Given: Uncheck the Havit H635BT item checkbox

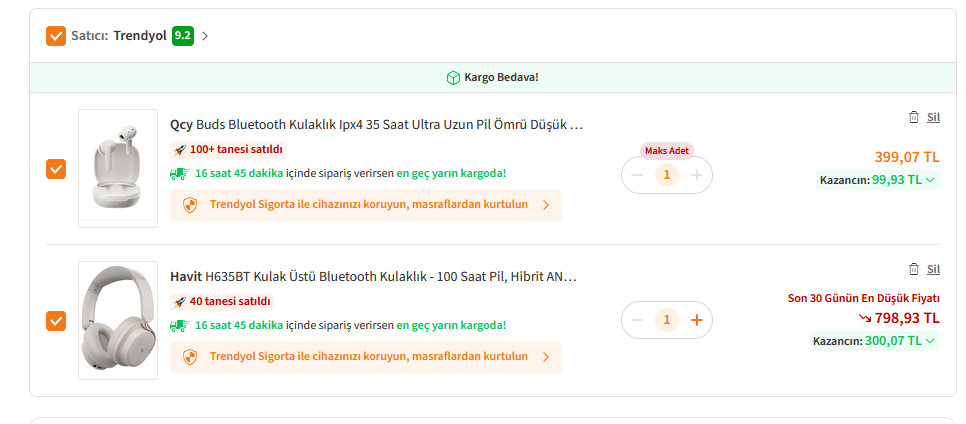Looking at the screenshot, I should (x=56, y=320).
